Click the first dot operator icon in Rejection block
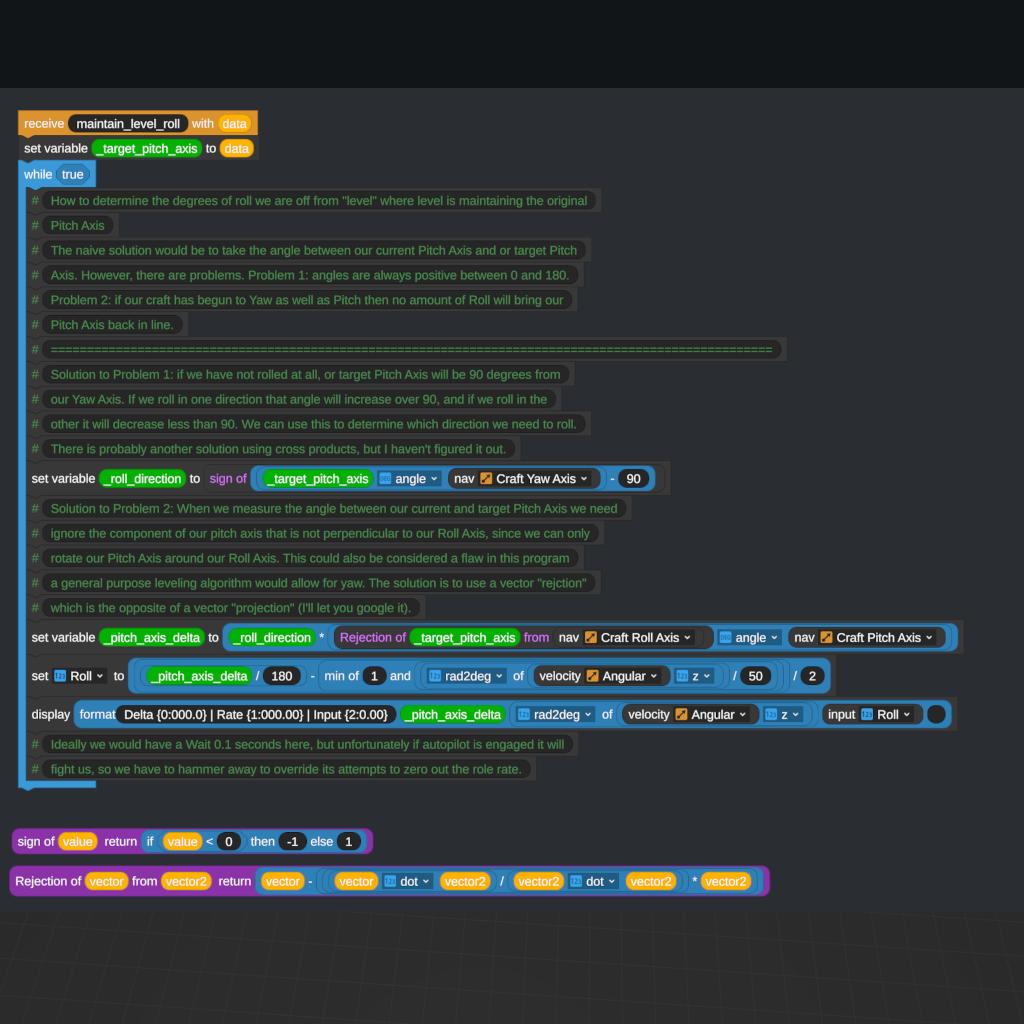The width and height of the screenshot is (1024, 1024). point(391,881)
